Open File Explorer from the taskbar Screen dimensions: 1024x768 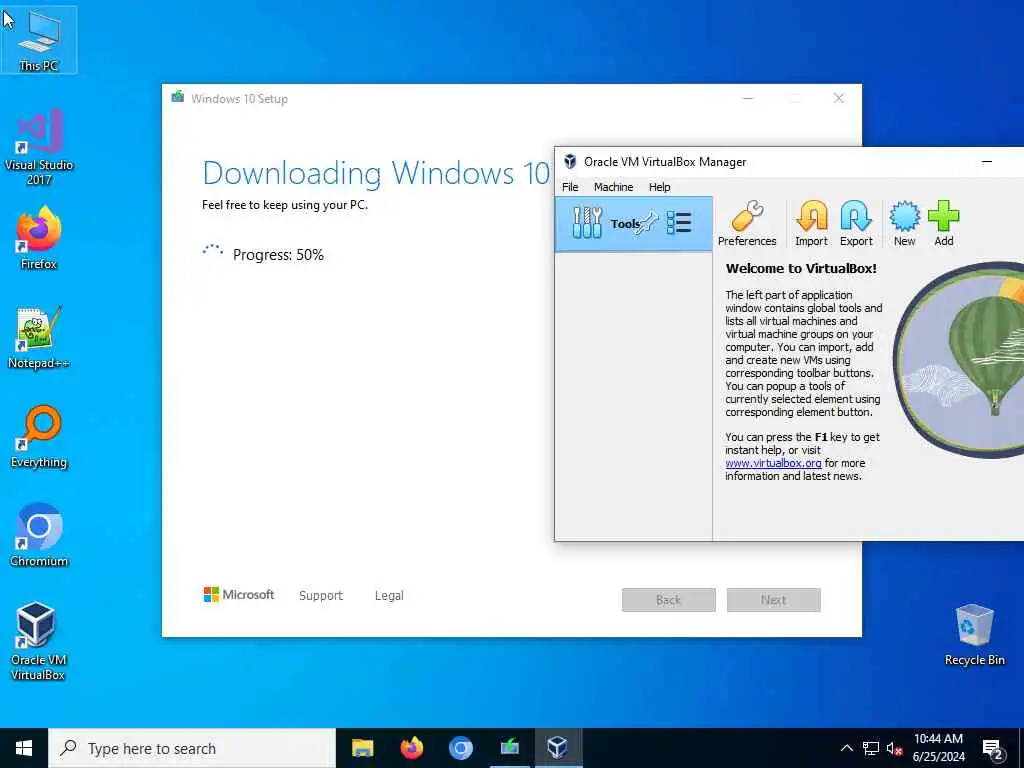point(362,748)
